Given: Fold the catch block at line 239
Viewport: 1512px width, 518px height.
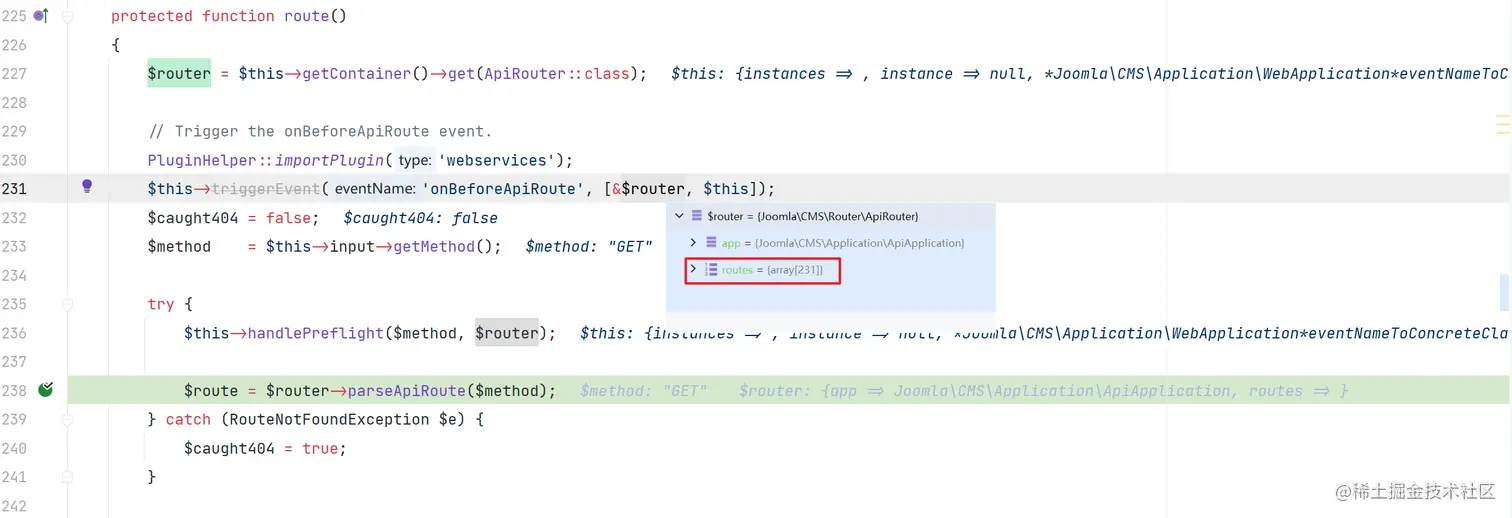Looking at the screenshot, I should tap(68, 419).
